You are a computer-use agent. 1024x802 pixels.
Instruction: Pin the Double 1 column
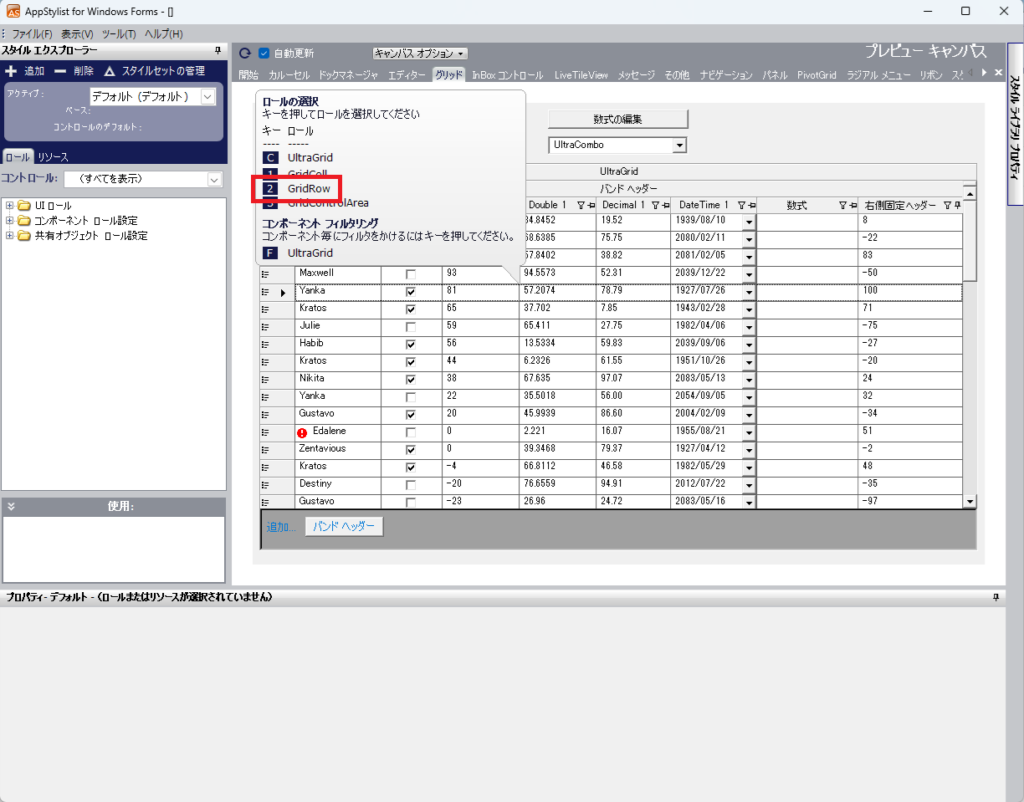tap(591, 205)
